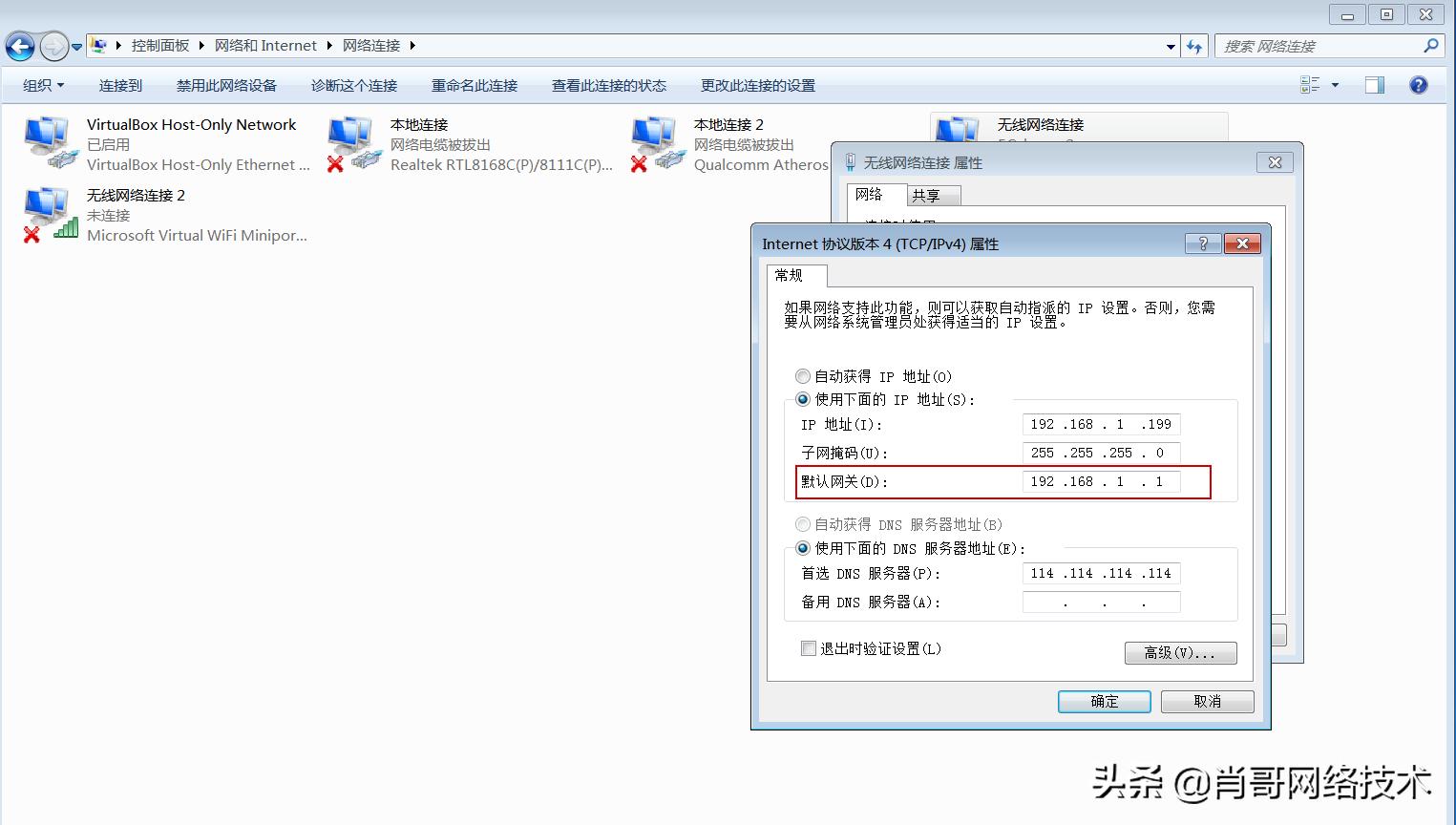Open the 组织 dropdown menu
Screen dimensions: 1456x825
pyautogui.click(x=41, y=85)
